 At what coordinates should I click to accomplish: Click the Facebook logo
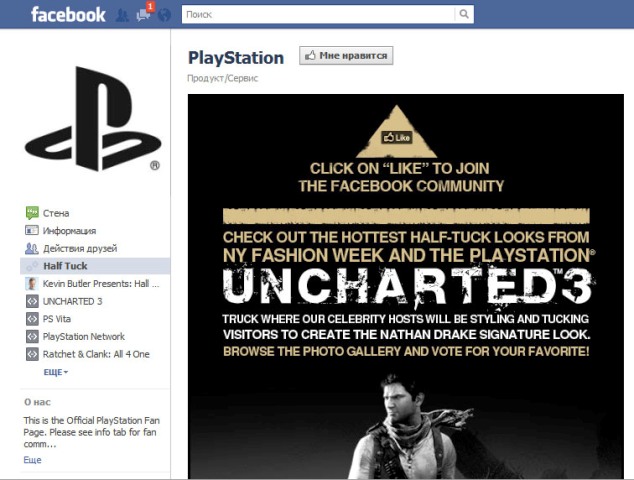coord(68,15)
